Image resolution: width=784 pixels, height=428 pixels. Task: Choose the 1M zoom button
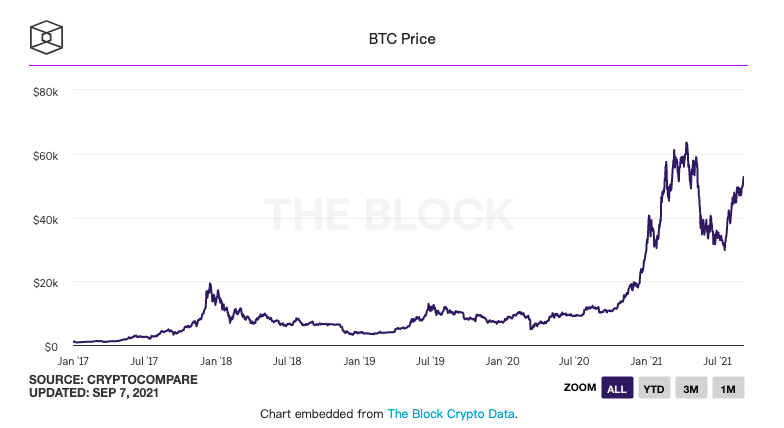728,389
